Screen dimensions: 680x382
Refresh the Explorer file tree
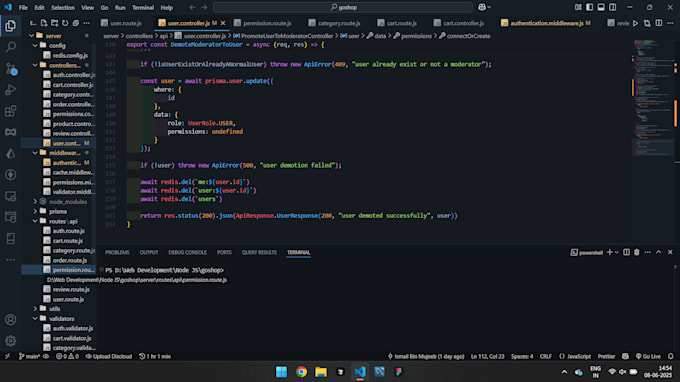tap(65, 23)
